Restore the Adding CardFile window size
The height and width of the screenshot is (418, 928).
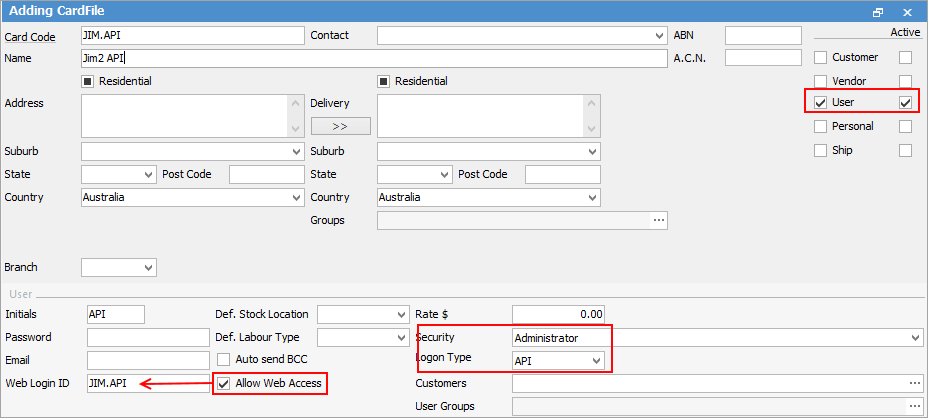coord(878,12)
